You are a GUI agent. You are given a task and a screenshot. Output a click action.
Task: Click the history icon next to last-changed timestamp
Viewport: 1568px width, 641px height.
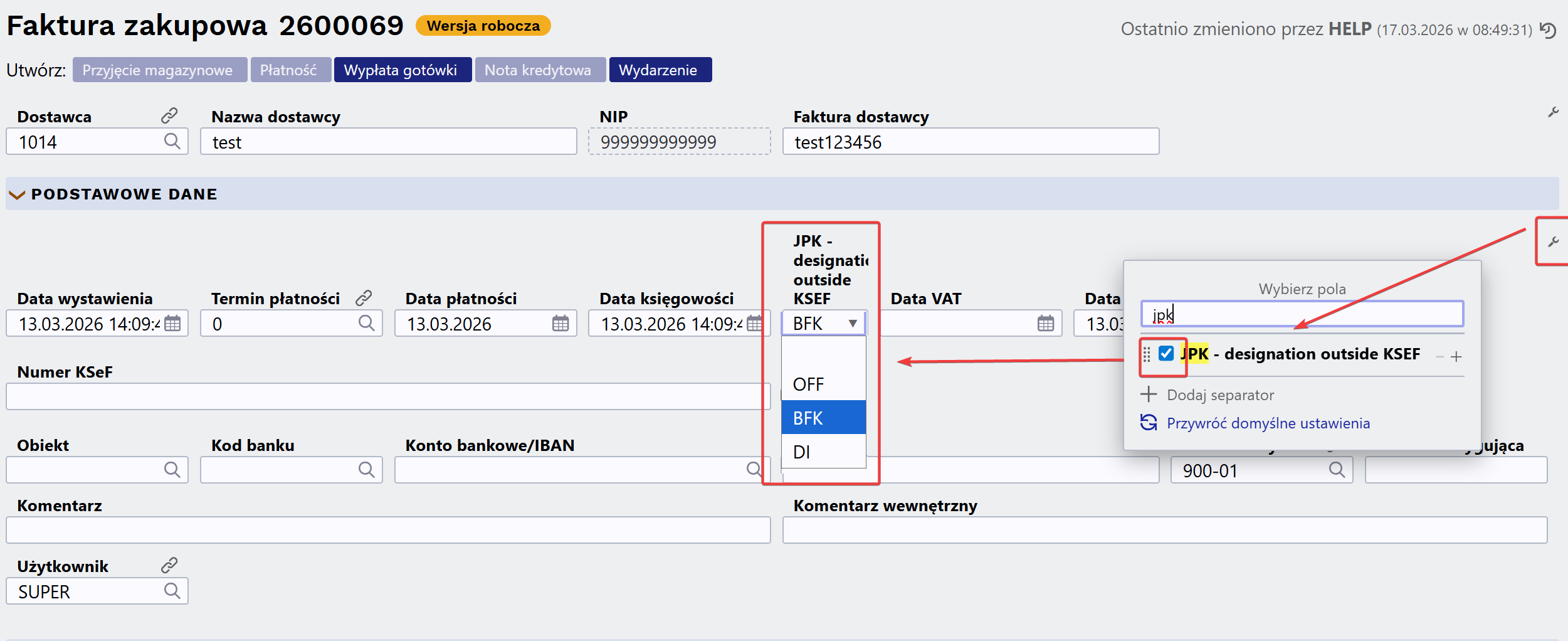point(1548,30)
